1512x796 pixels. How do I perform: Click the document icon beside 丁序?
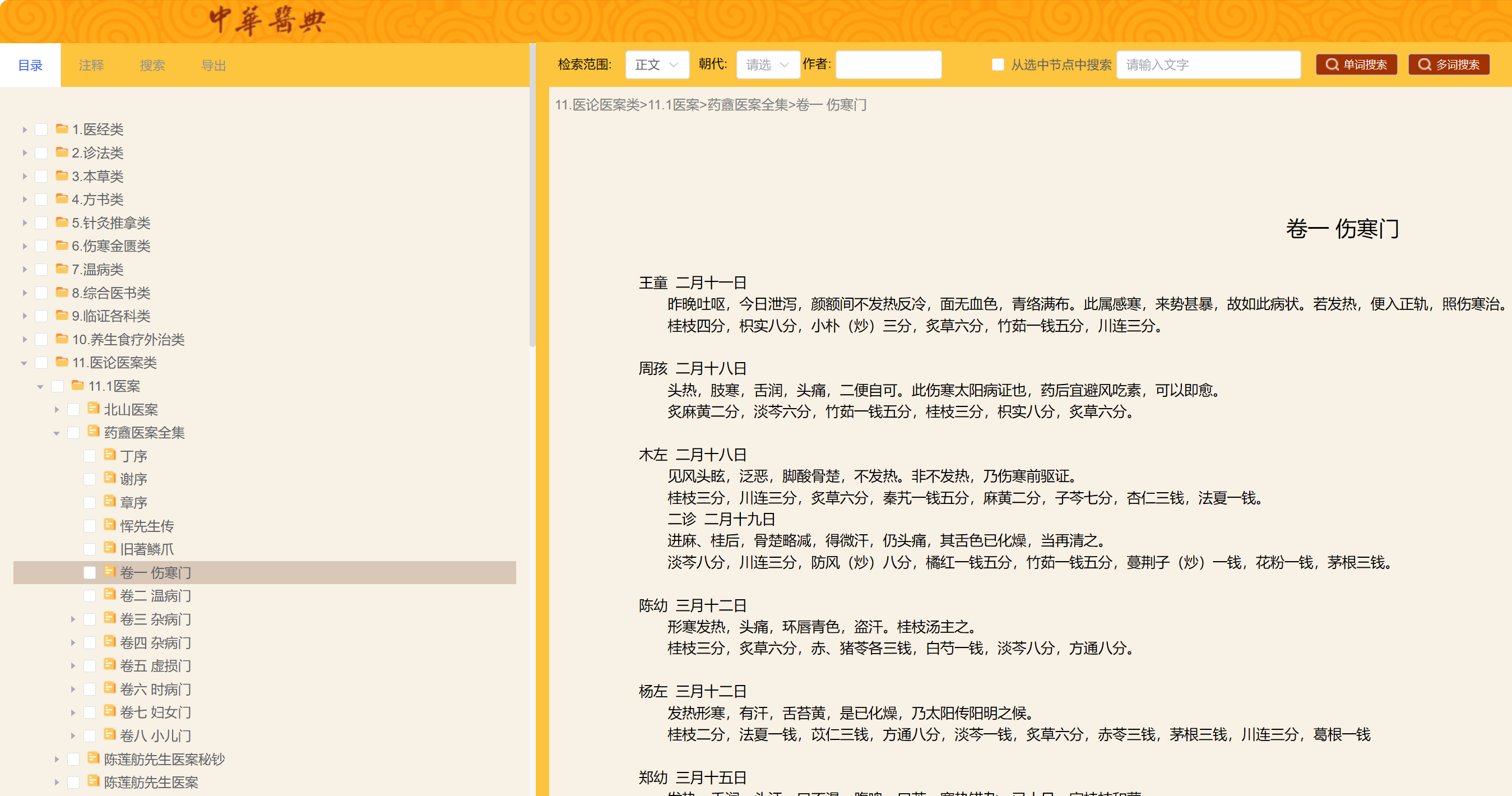click(x=109, y=455)
